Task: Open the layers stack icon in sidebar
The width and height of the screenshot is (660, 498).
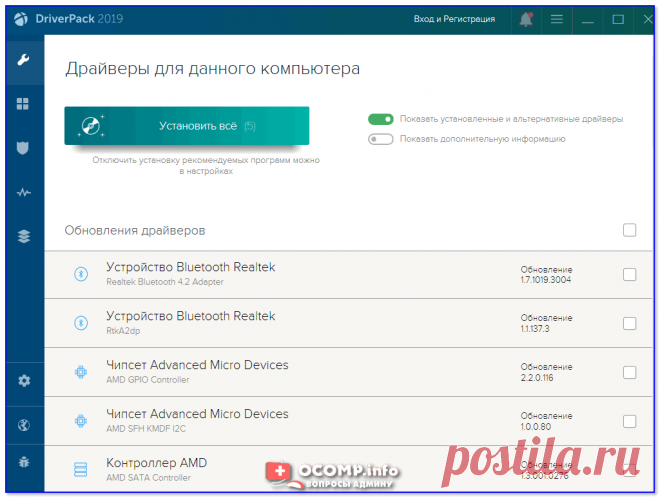Action: coord(23,236)
